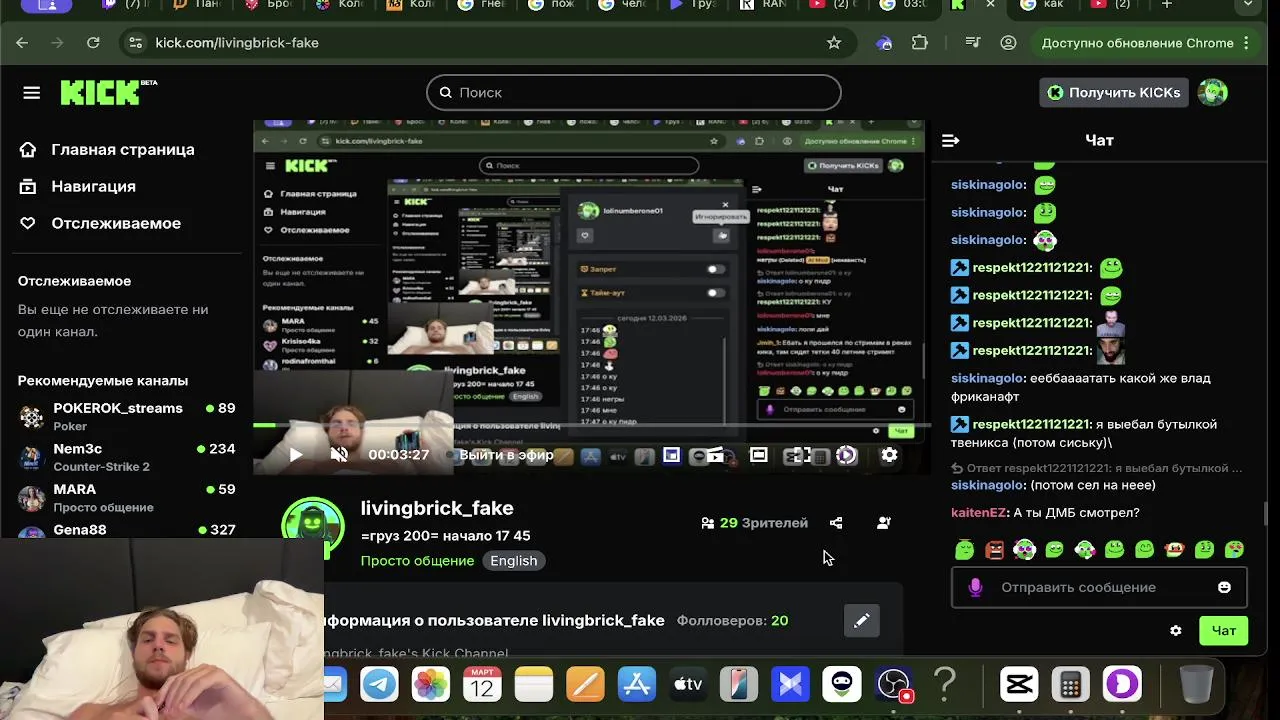Image resolution: width=1280 pixels, height=720 pixels.
Task: Toggle theater mode in the player
Action: (759, 455)
